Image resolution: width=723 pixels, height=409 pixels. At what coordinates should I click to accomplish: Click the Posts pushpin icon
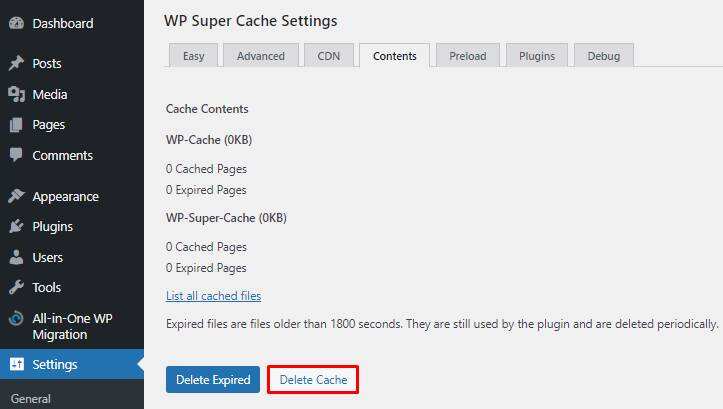click(16, 63)
